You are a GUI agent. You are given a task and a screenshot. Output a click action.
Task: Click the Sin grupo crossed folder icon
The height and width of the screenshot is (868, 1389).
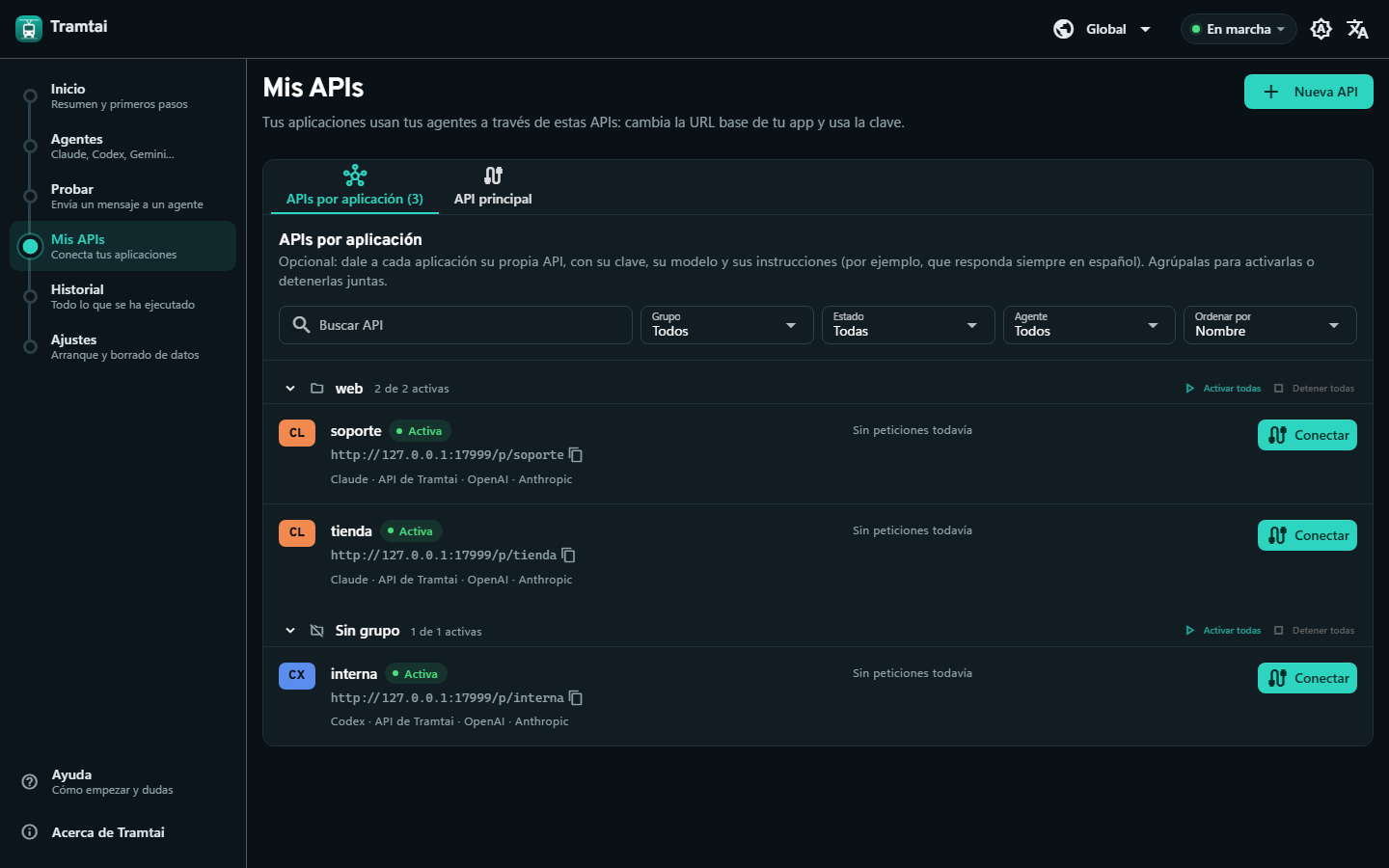click(316, 631)
